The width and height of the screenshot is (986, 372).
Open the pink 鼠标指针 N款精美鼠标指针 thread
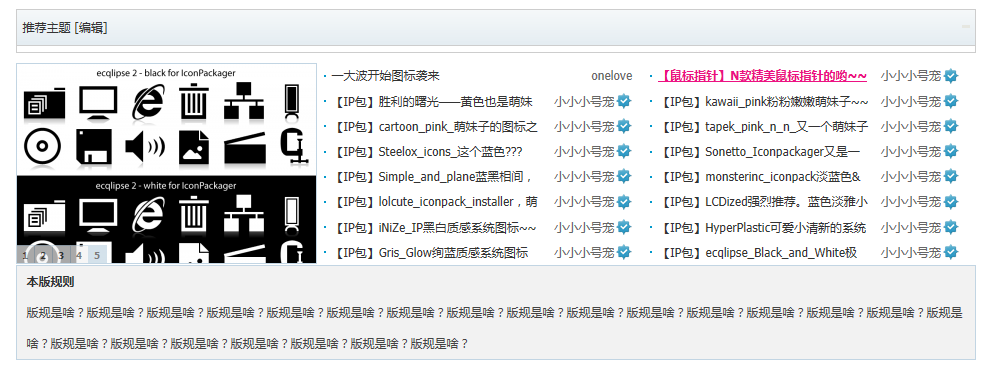(x=762, y=76)
